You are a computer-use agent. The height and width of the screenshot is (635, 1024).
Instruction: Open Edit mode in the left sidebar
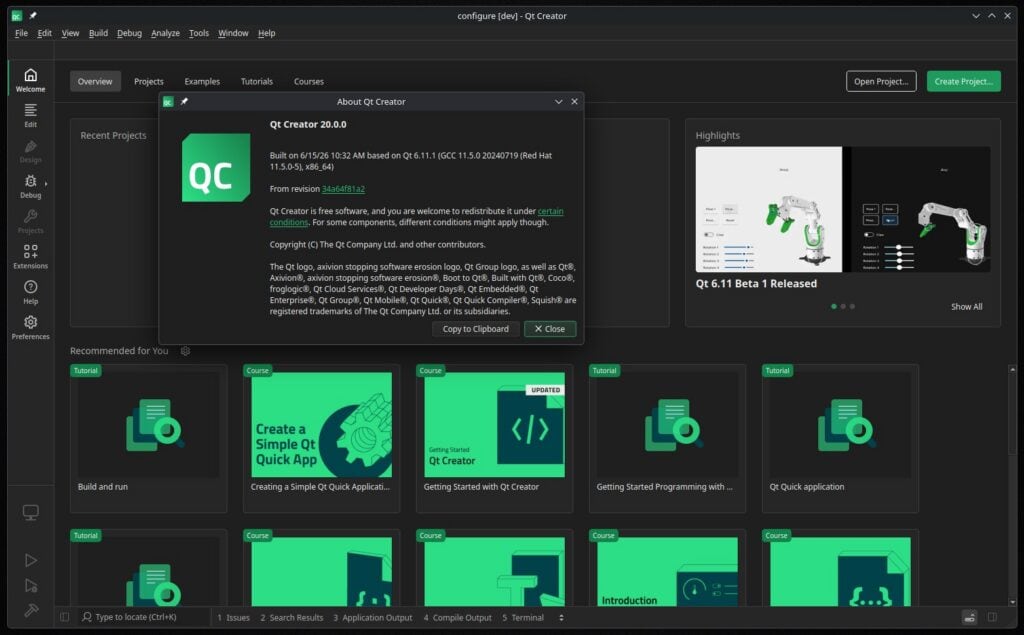pos(31,115)
